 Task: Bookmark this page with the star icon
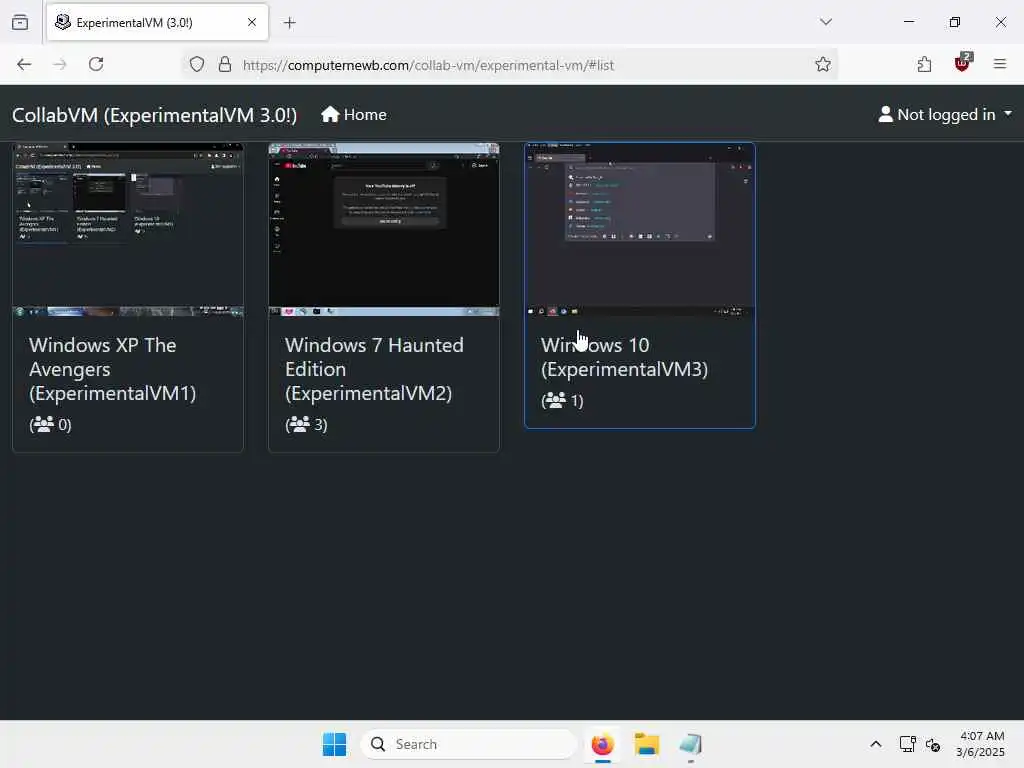tap(823, 64)
